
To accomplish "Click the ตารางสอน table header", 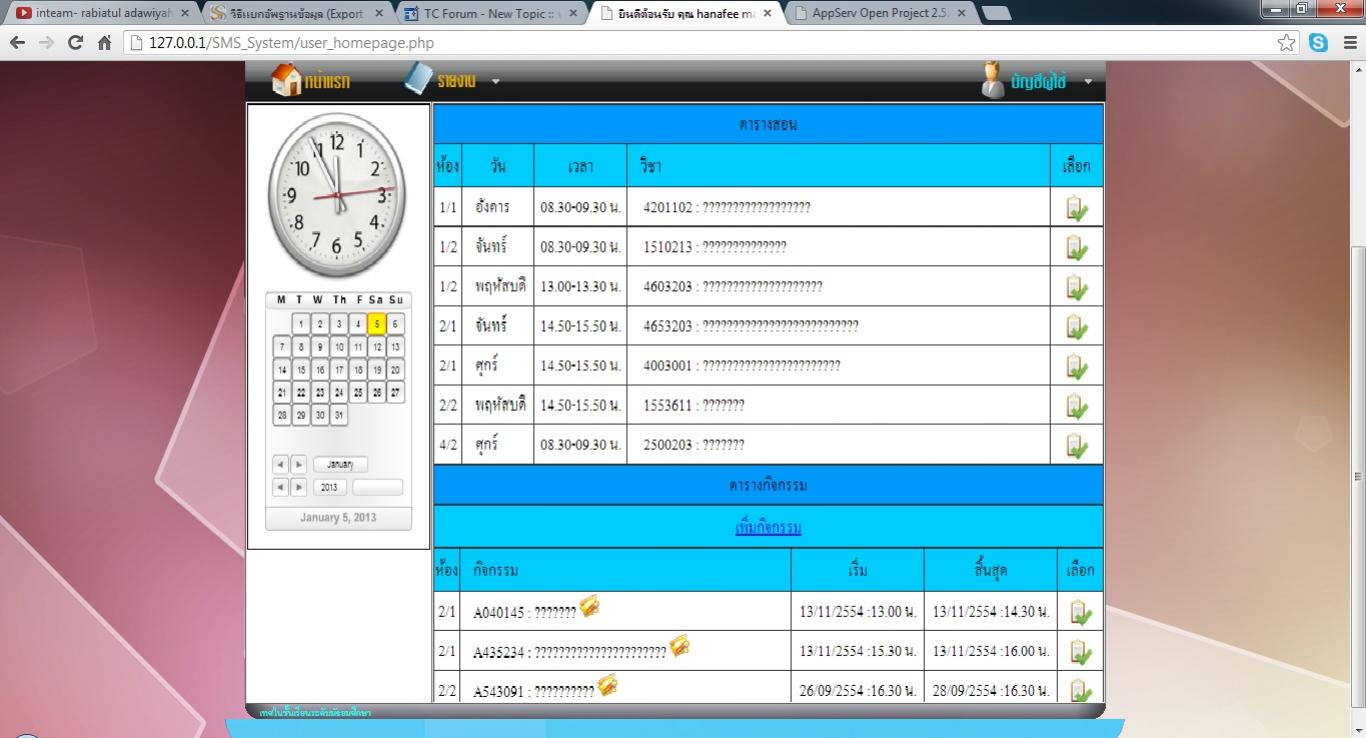I will point(768,125).
